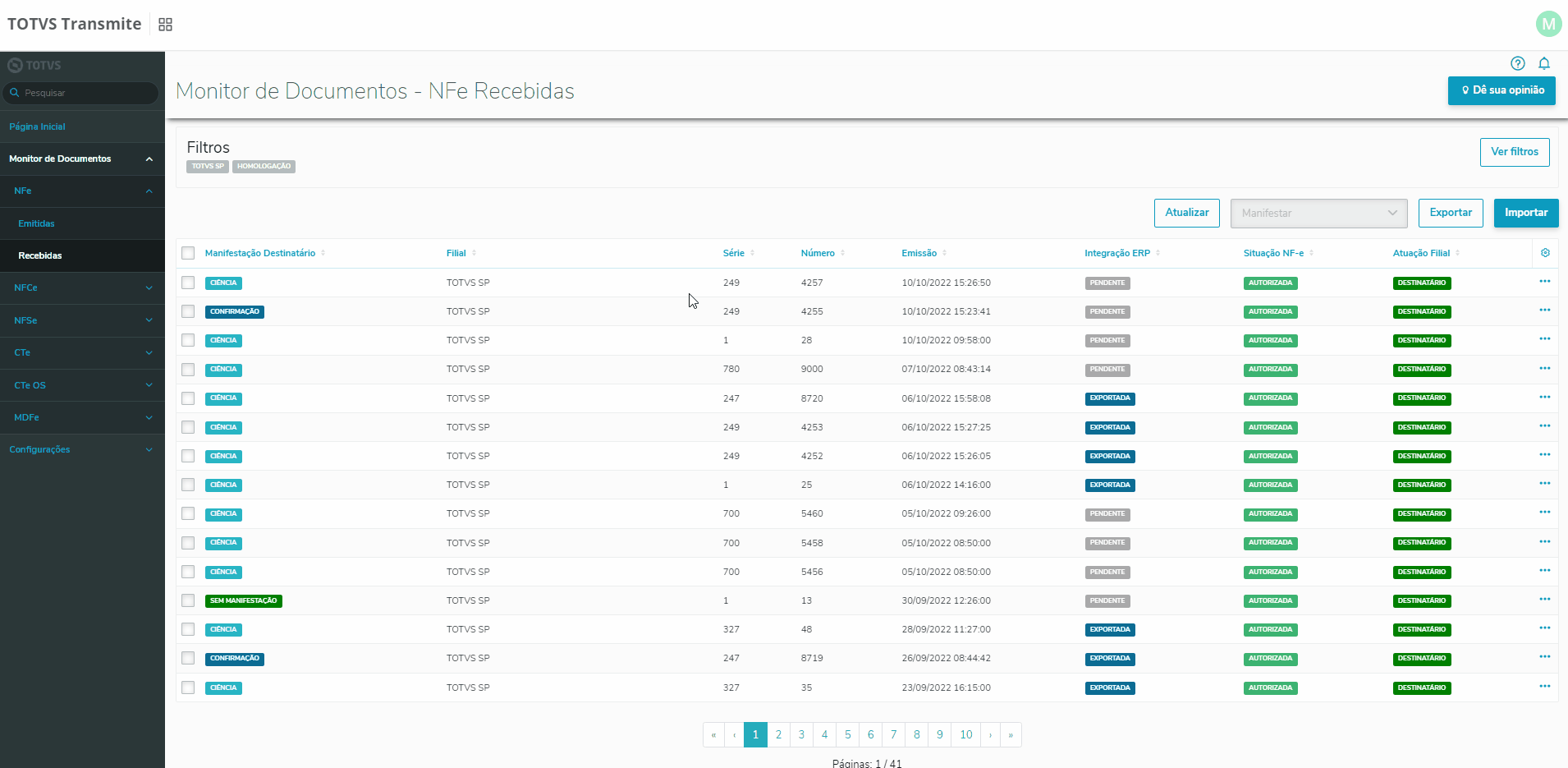Check the row for NFe number 8719

(x=188, y=658)
